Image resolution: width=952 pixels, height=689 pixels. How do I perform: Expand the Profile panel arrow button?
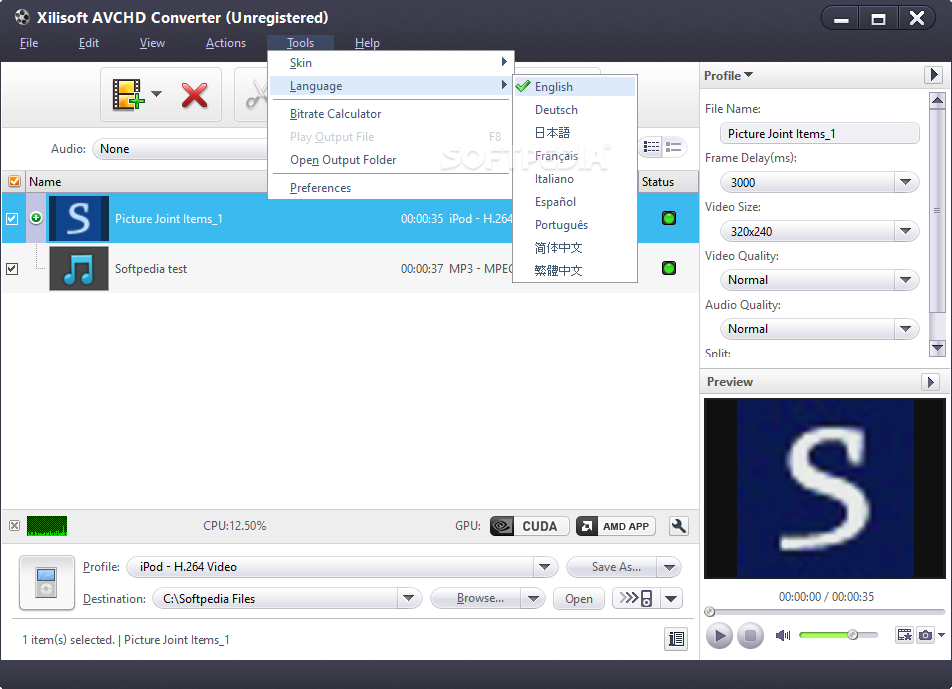point(933,75)
